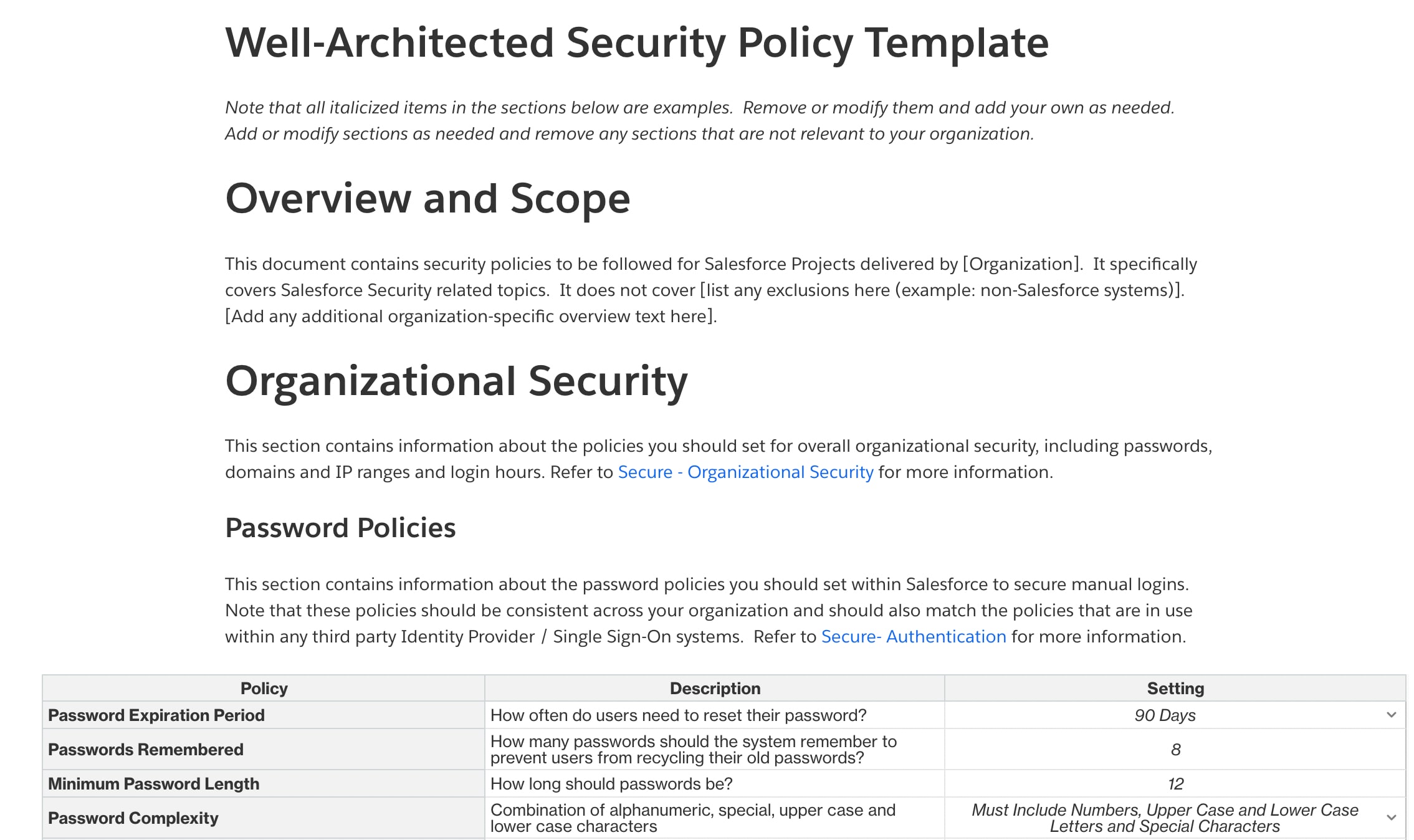Select the "12" value for Minimum Password Length
The height and width of the screenshot is (840, 1414).
click(1174, 784)
